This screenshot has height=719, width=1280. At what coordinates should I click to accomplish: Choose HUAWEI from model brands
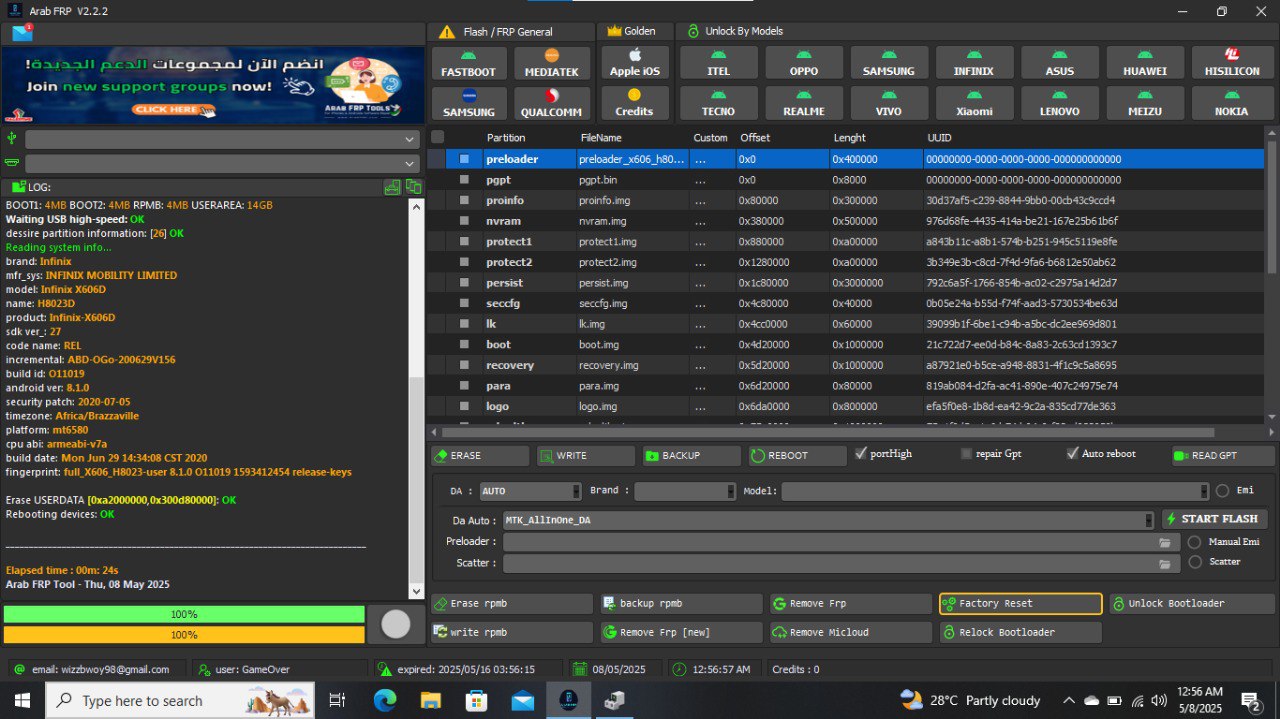pos(1145,63)
